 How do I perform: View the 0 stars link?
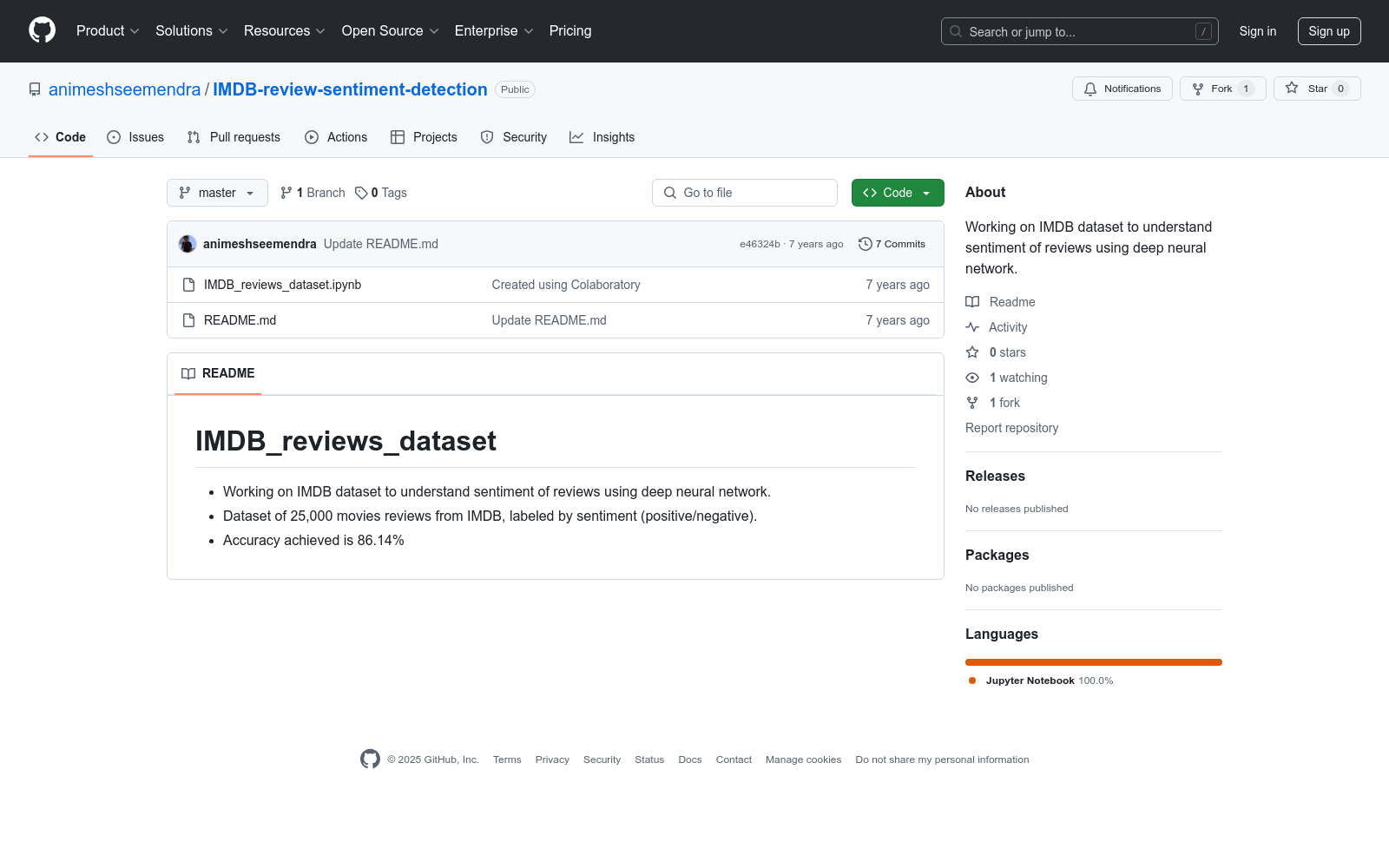click(996, 352)
